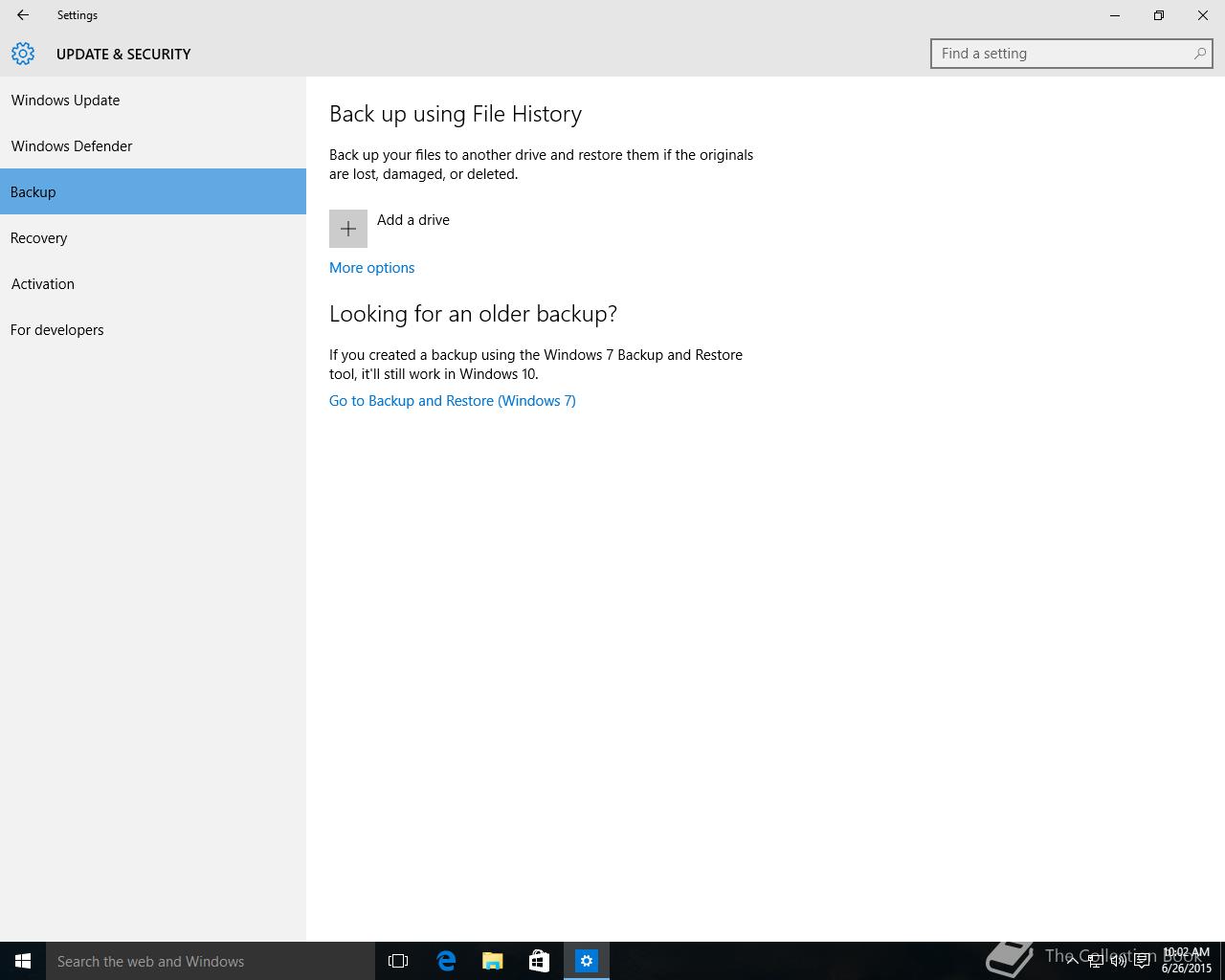1225x980 pixels.
Task: Open File Explorer from the taskbar
Action: click(x=493, y=961)
